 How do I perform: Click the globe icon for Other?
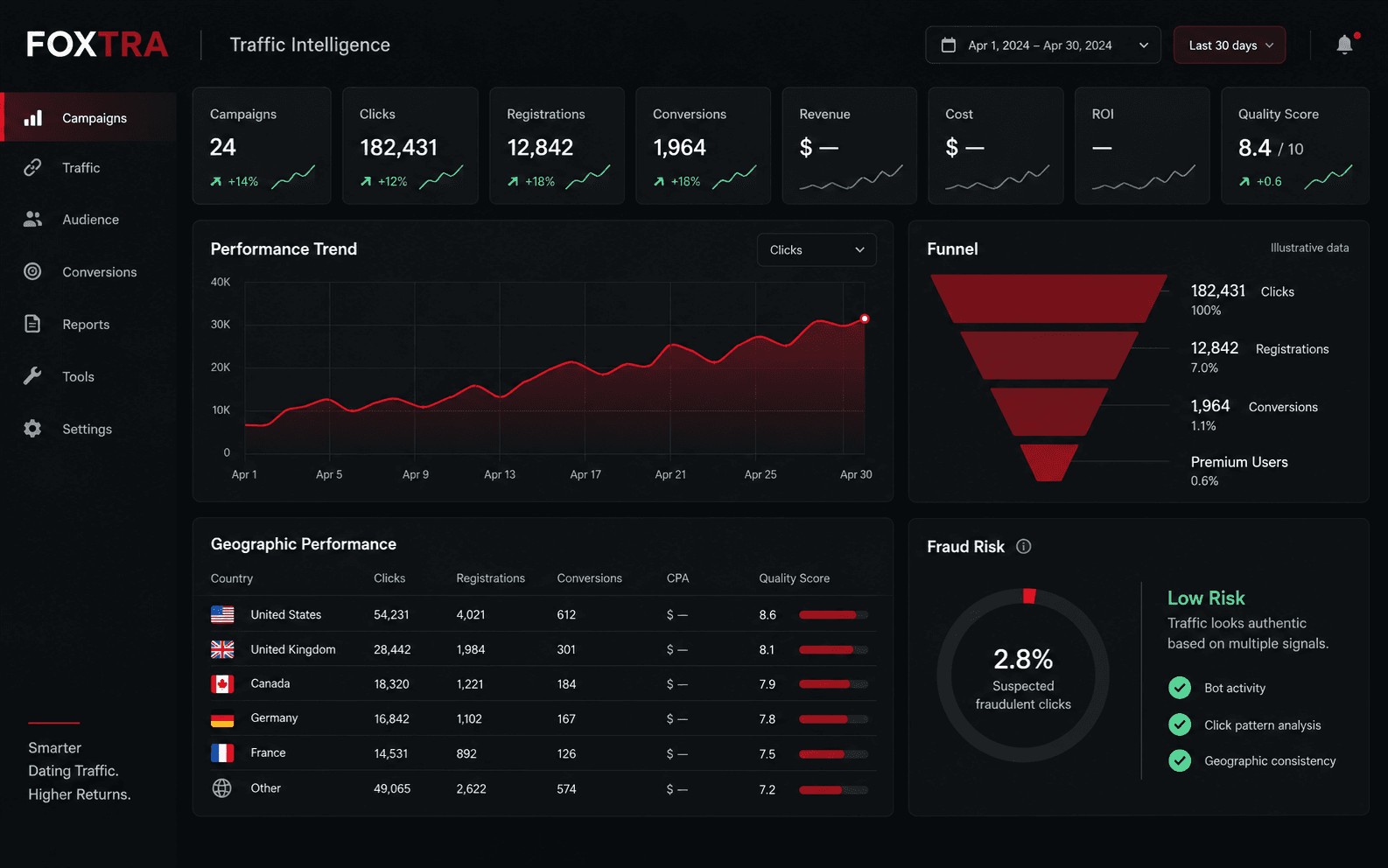[x=222, y=788]
